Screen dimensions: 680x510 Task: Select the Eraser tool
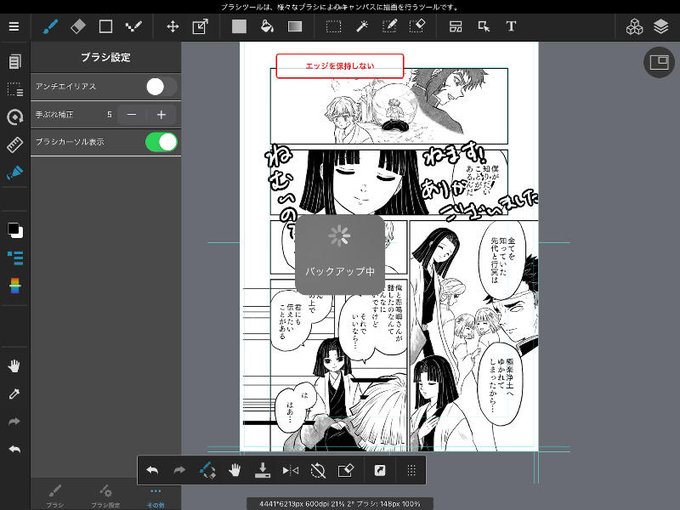78,26
